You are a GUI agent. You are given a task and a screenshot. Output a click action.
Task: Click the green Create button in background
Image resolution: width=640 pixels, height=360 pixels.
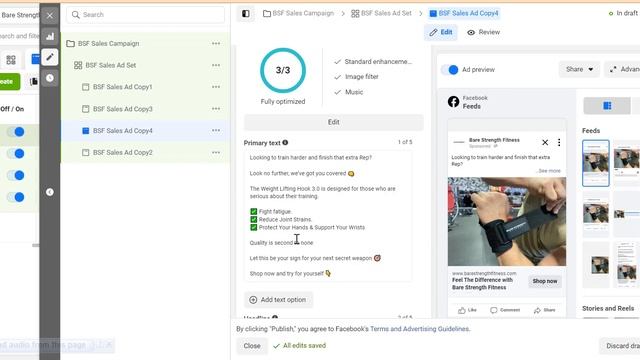(9, 82)
